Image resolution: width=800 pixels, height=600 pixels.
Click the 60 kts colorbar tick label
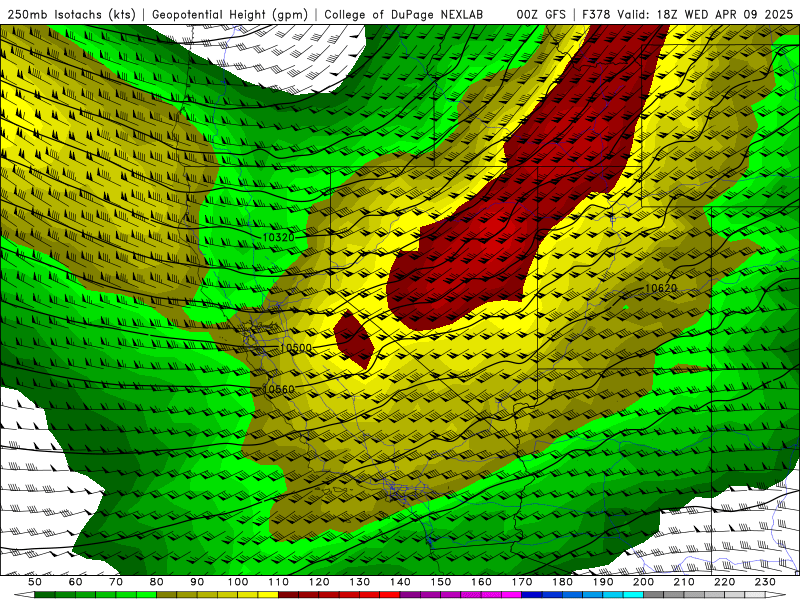pyautogui.click(x=76, y=582)
